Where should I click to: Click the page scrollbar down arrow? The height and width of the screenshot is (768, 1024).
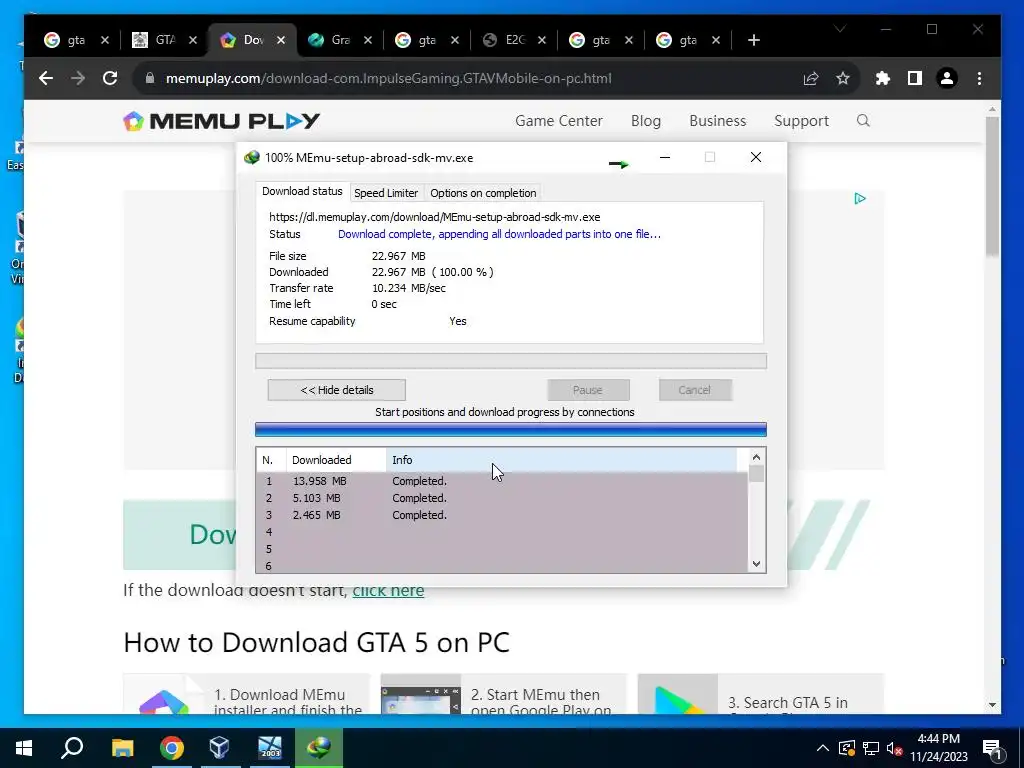tap(993, 705)
